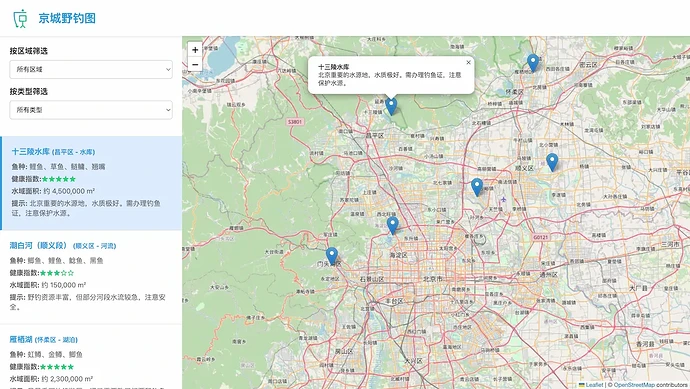Click the OpenStreetMap attribution link

pos(634,385)
